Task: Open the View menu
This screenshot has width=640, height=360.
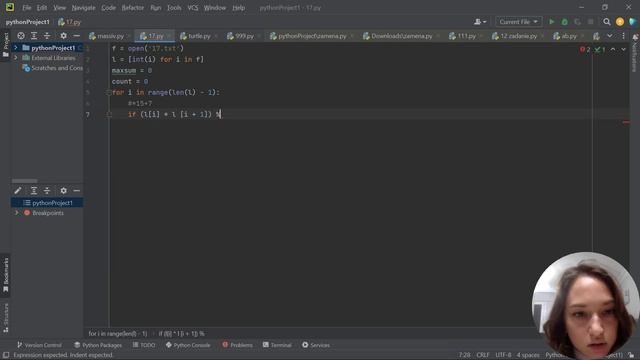Action: (x=59, y=8)
